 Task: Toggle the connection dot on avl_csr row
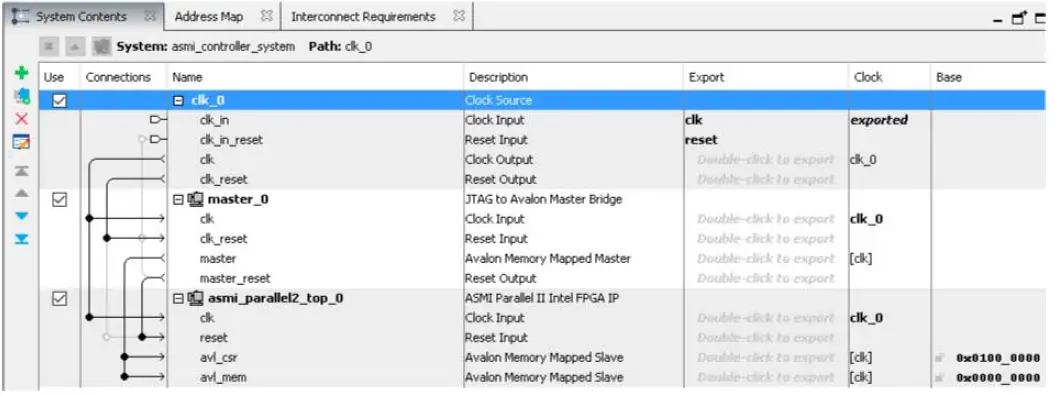coord(124,357)
